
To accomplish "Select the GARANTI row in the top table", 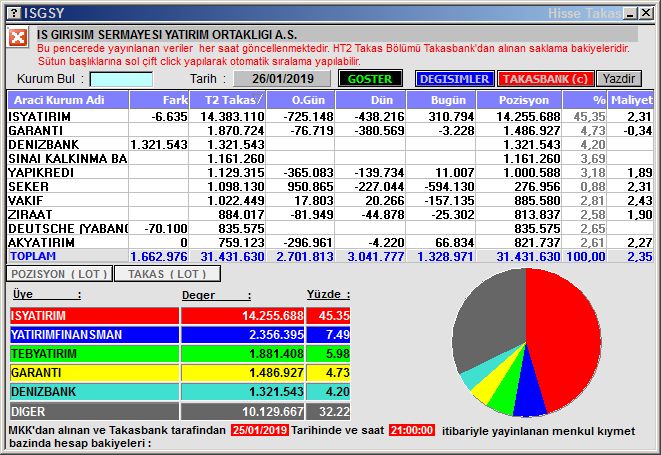I will point(330,130).
